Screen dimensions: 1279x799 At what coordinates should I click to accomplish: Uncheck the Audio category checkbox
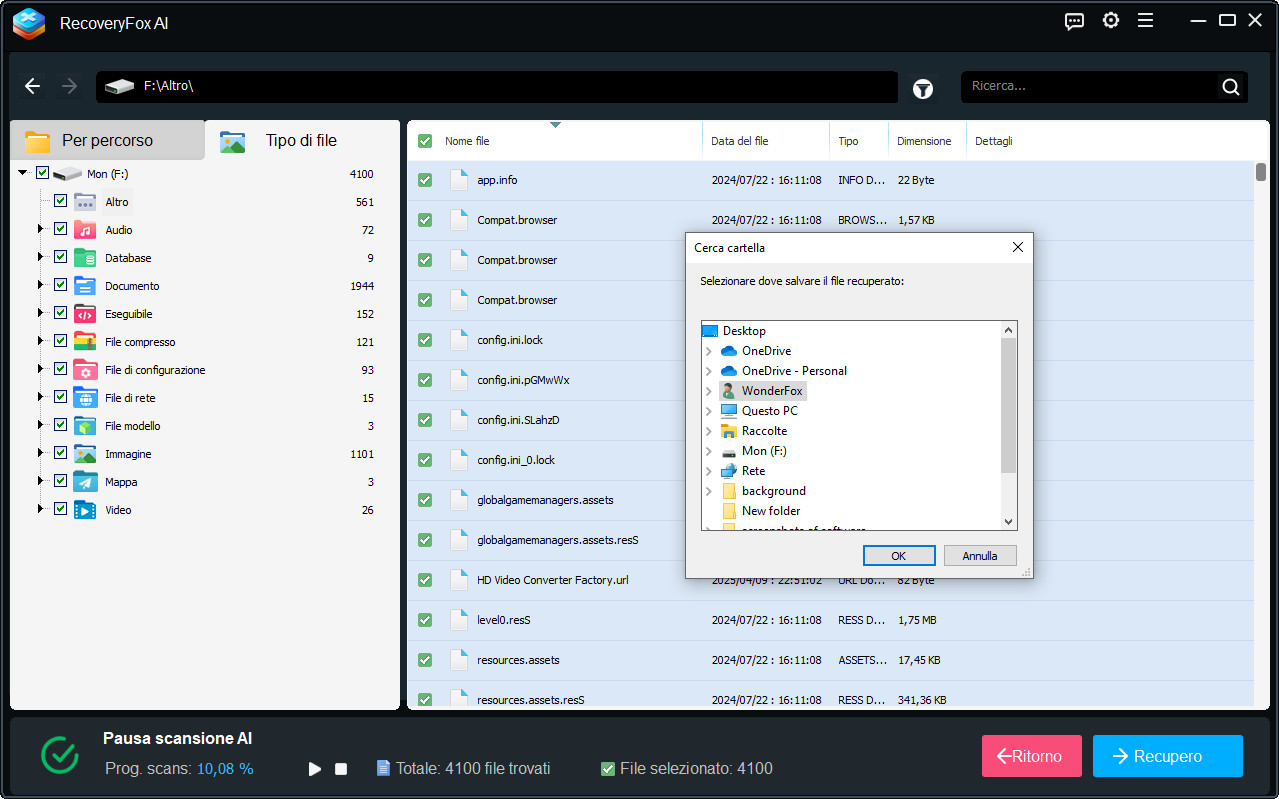(60, 229)
